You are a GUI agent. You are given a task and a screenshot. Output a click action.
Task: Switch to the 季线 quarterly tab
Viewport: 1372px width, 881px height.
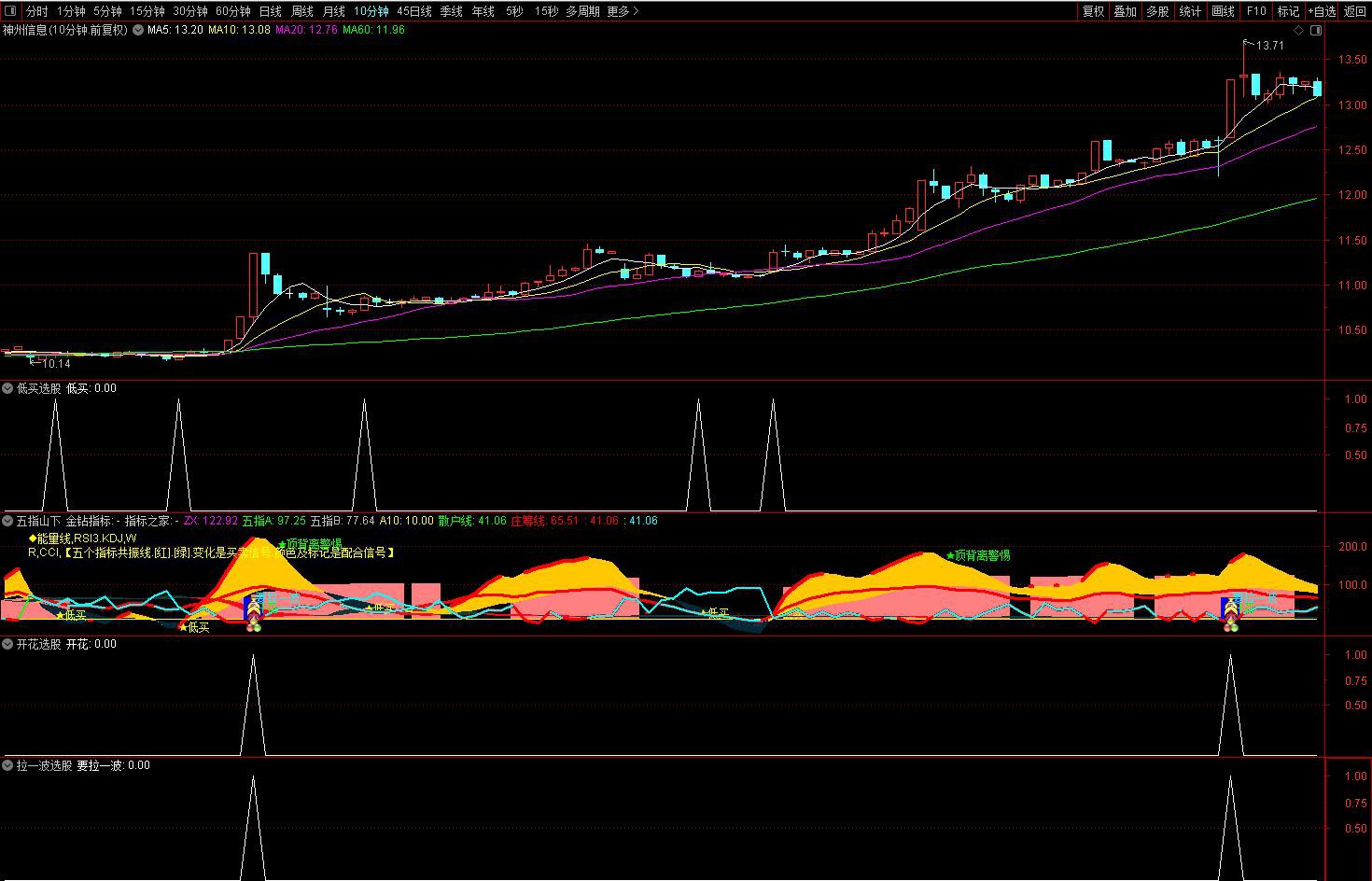click(452, 11)
